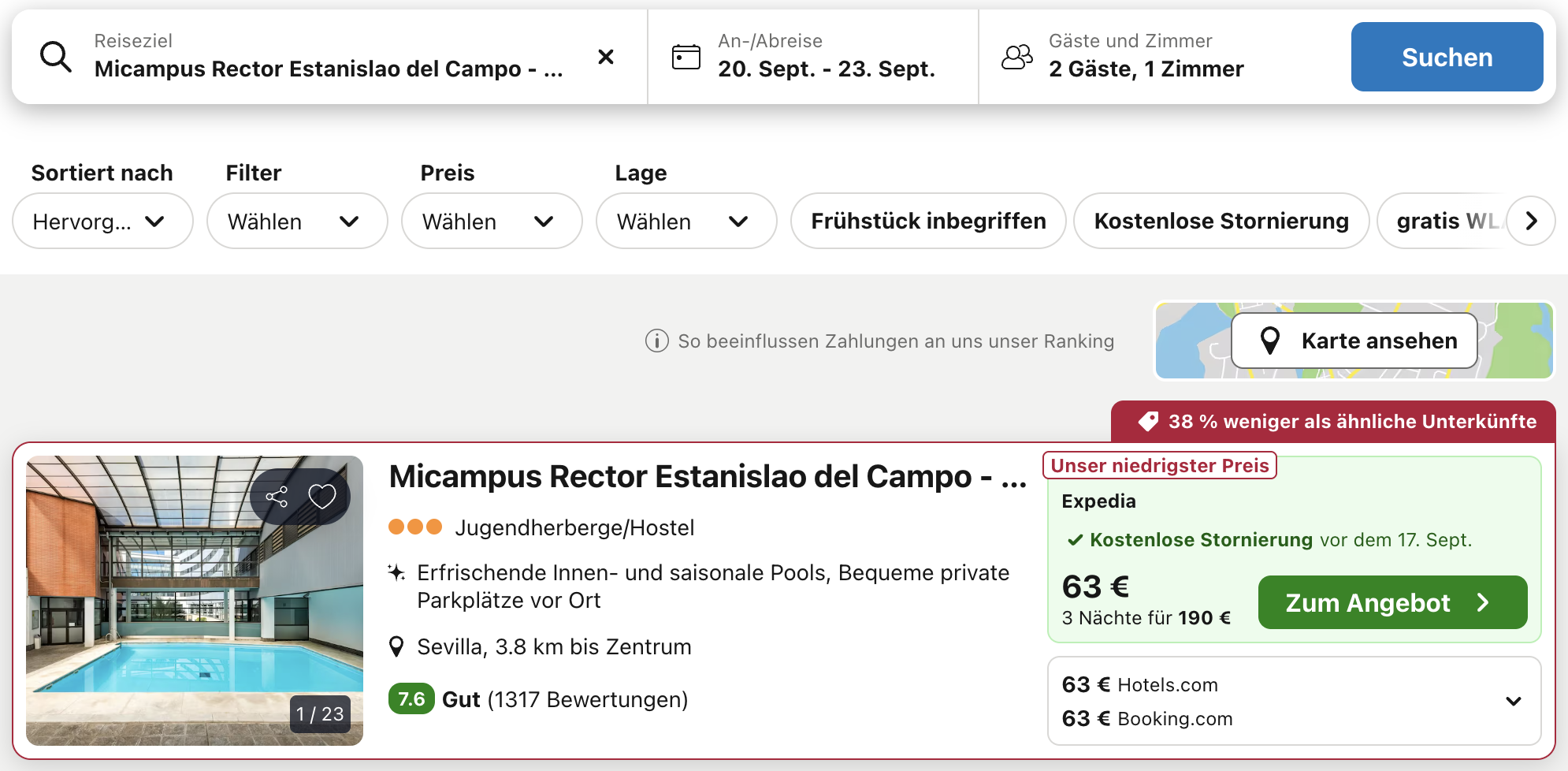Open the Preis dropdown

pyautogui.click(x=491, y=222)
